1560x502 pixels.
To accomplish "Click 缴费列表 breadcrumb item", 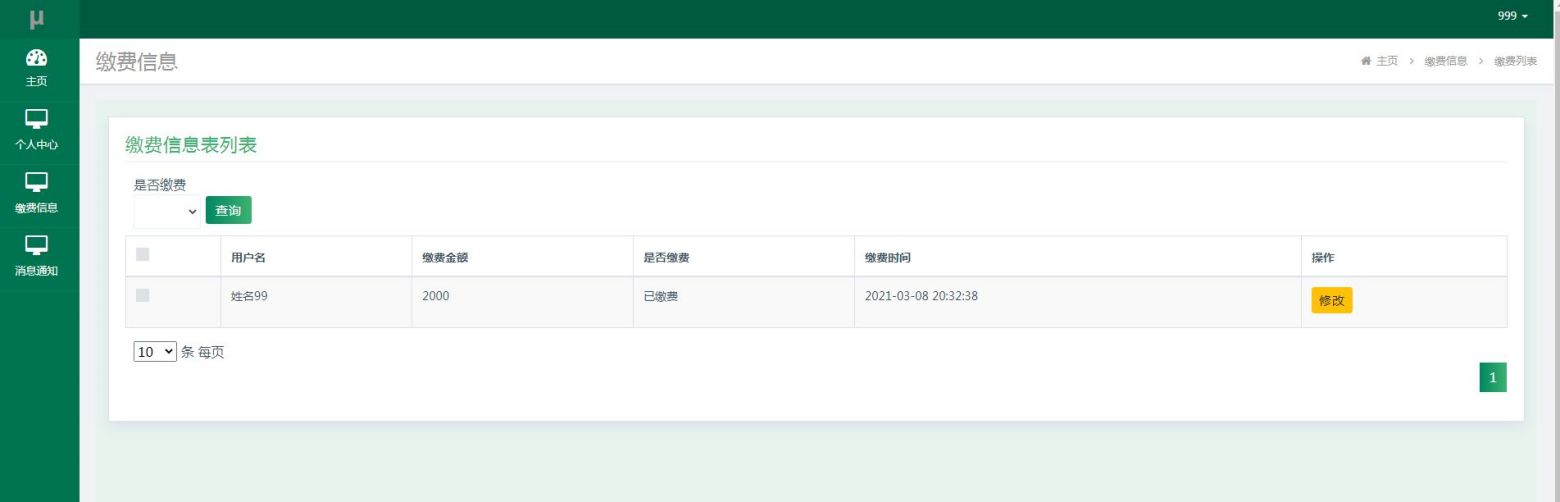I will pos(1516,62).
